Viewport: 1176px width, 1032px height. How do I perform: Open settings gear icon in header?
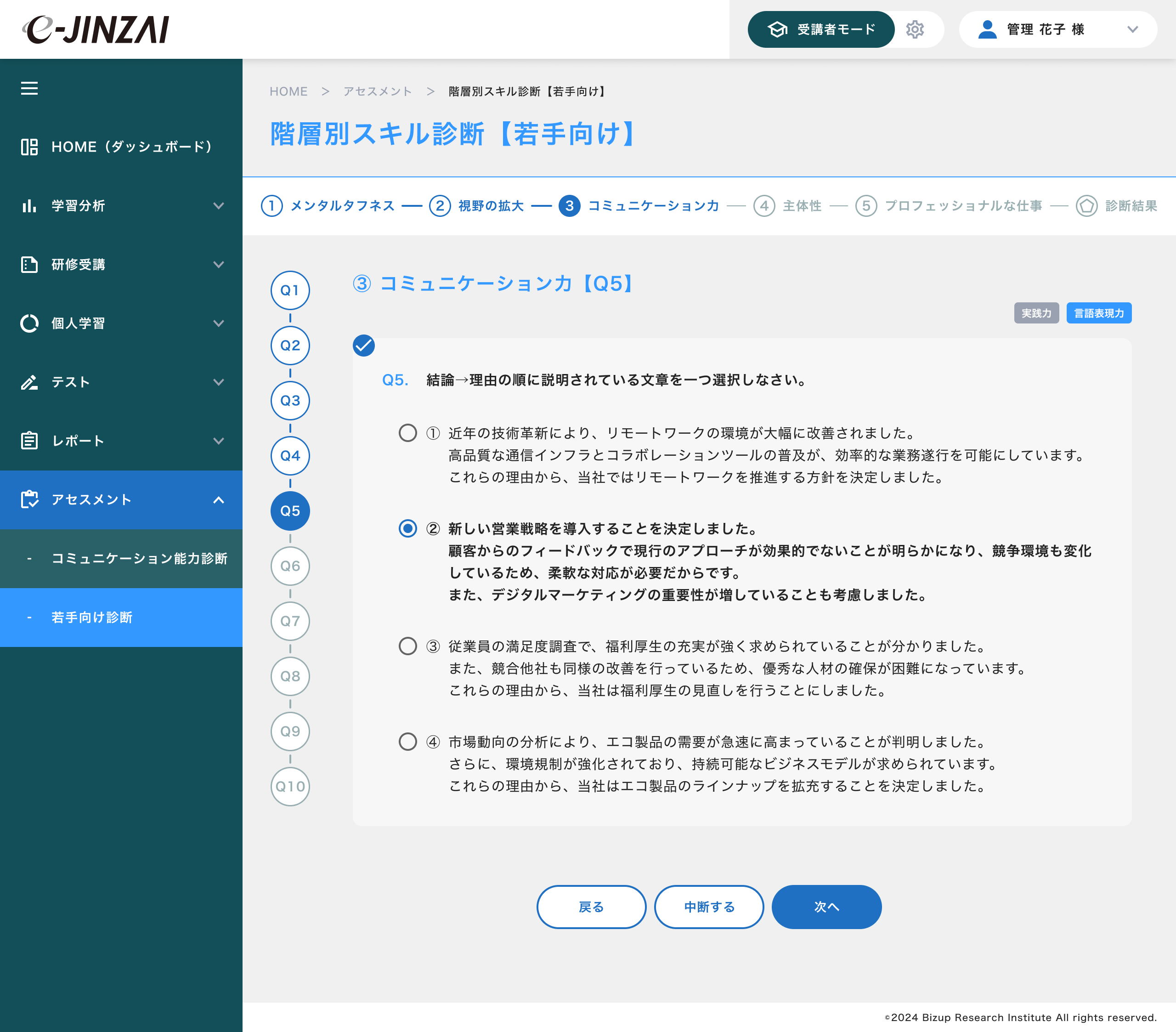click(914, 29)
